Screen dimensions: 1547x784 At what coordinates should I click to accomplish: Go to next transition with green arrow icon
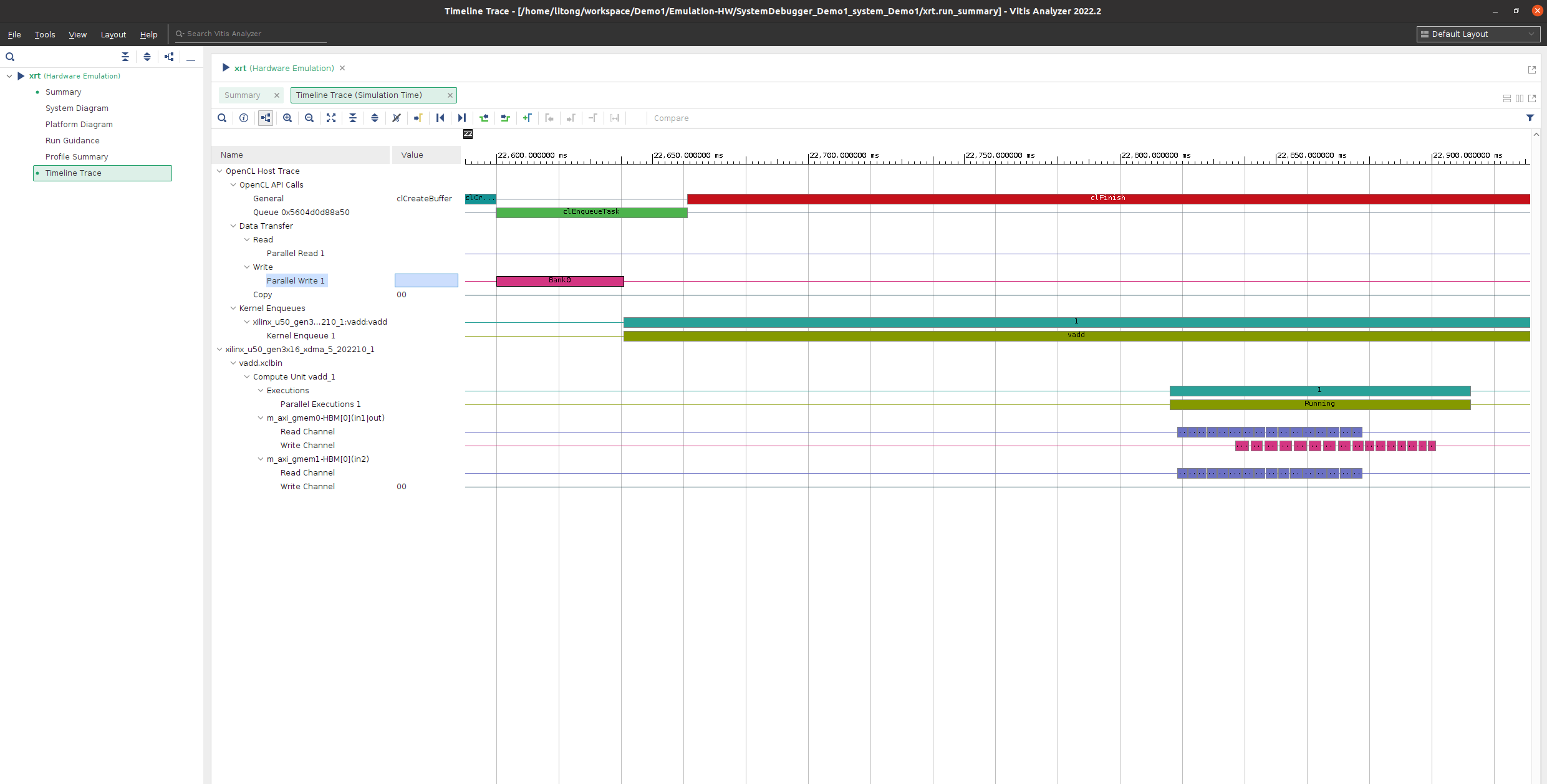point(506,118)
